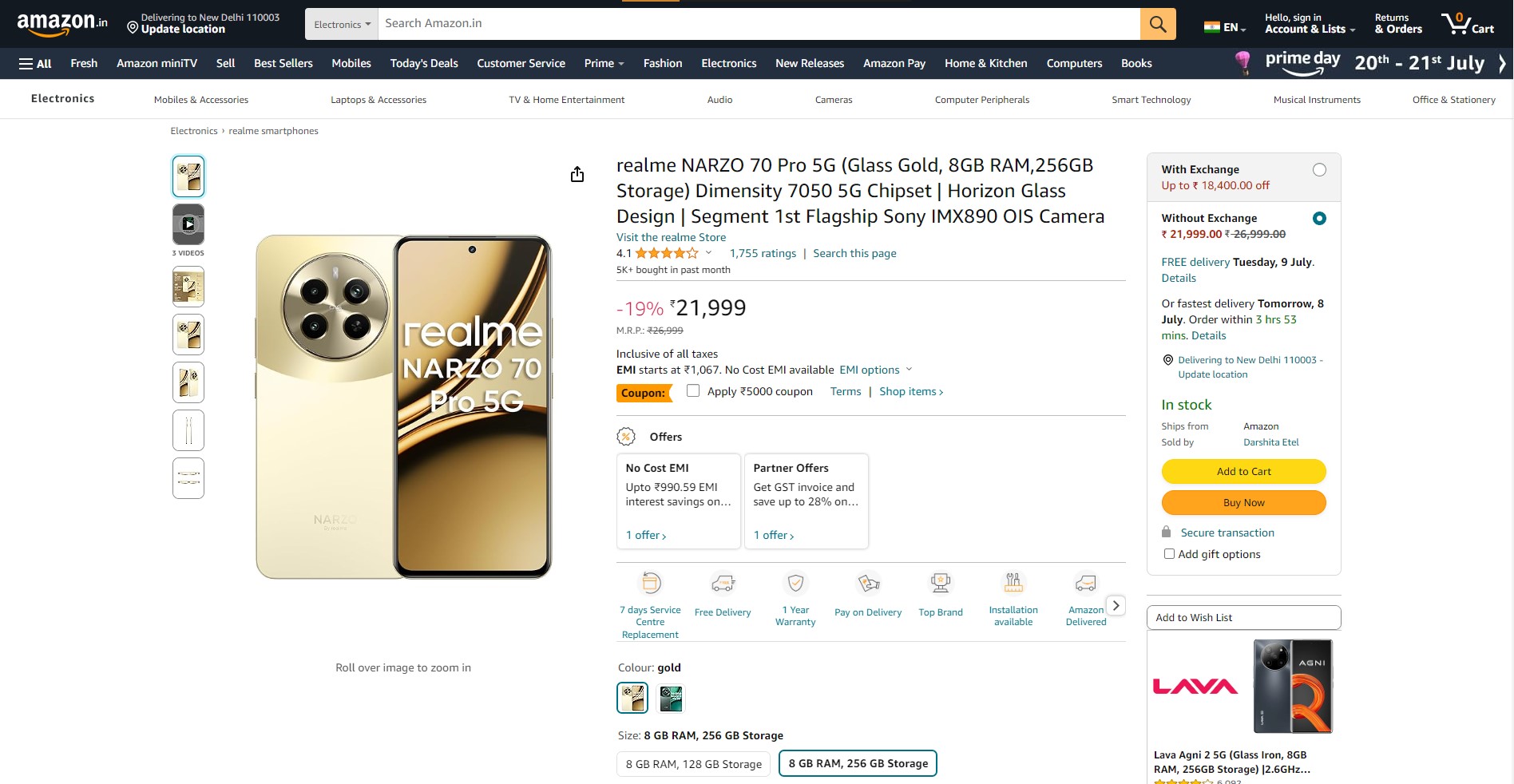The height and width of the screenshot is (784, 1514).
Task: Click the orange search magnifier button
Action: (x=1157, y=24)
